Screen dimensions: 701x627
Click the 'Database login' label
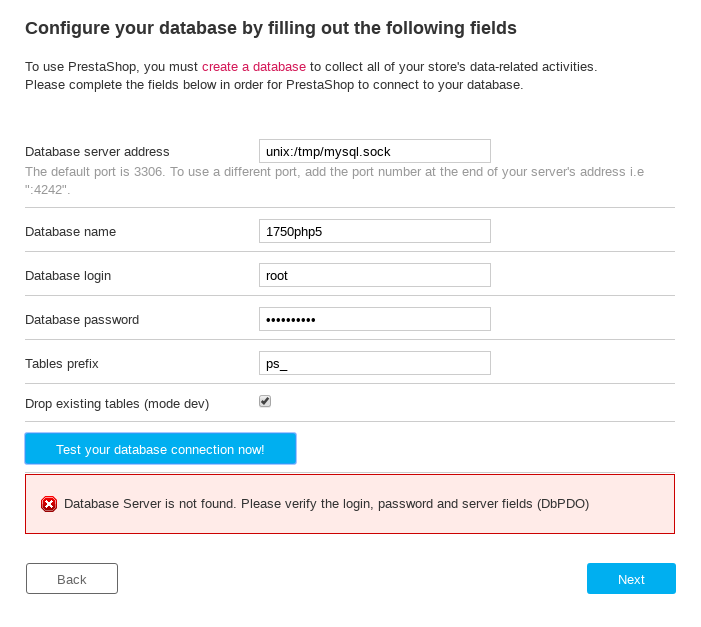(68, 276)
